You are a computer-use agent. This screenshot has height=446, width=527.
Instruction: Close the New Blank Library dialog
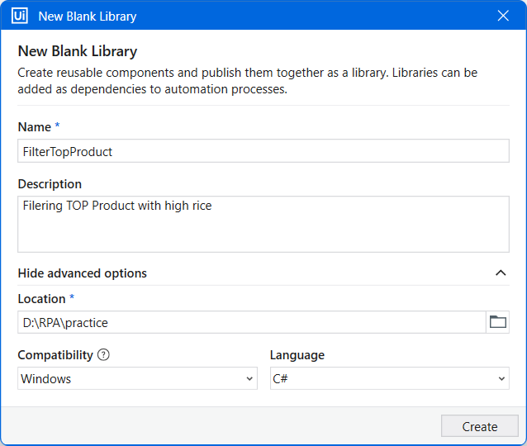click(503, 15)
